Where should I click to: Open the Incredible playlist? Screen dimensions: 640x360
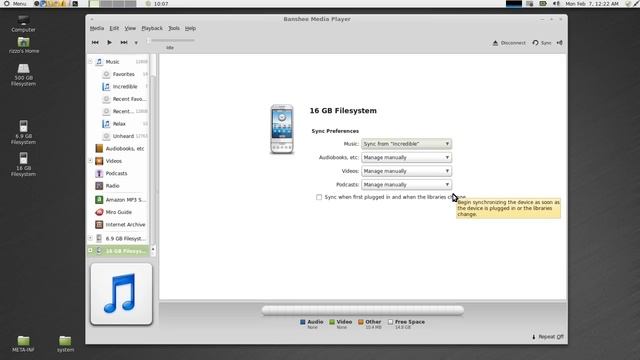point(124,87)
